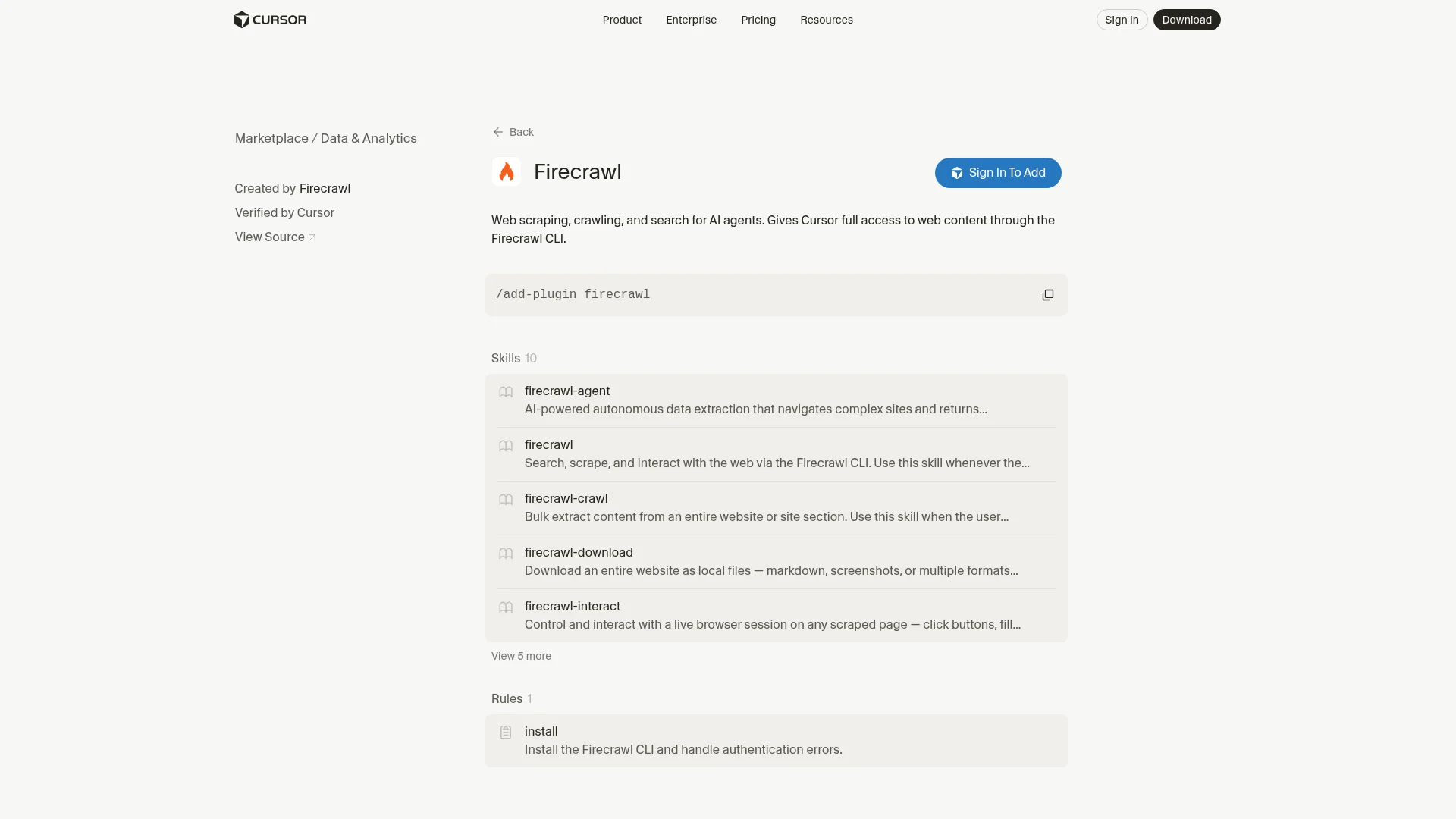1456x819 pixels.
Task: Click the Firecrawl flame logo icon
Action: point(507,171)
